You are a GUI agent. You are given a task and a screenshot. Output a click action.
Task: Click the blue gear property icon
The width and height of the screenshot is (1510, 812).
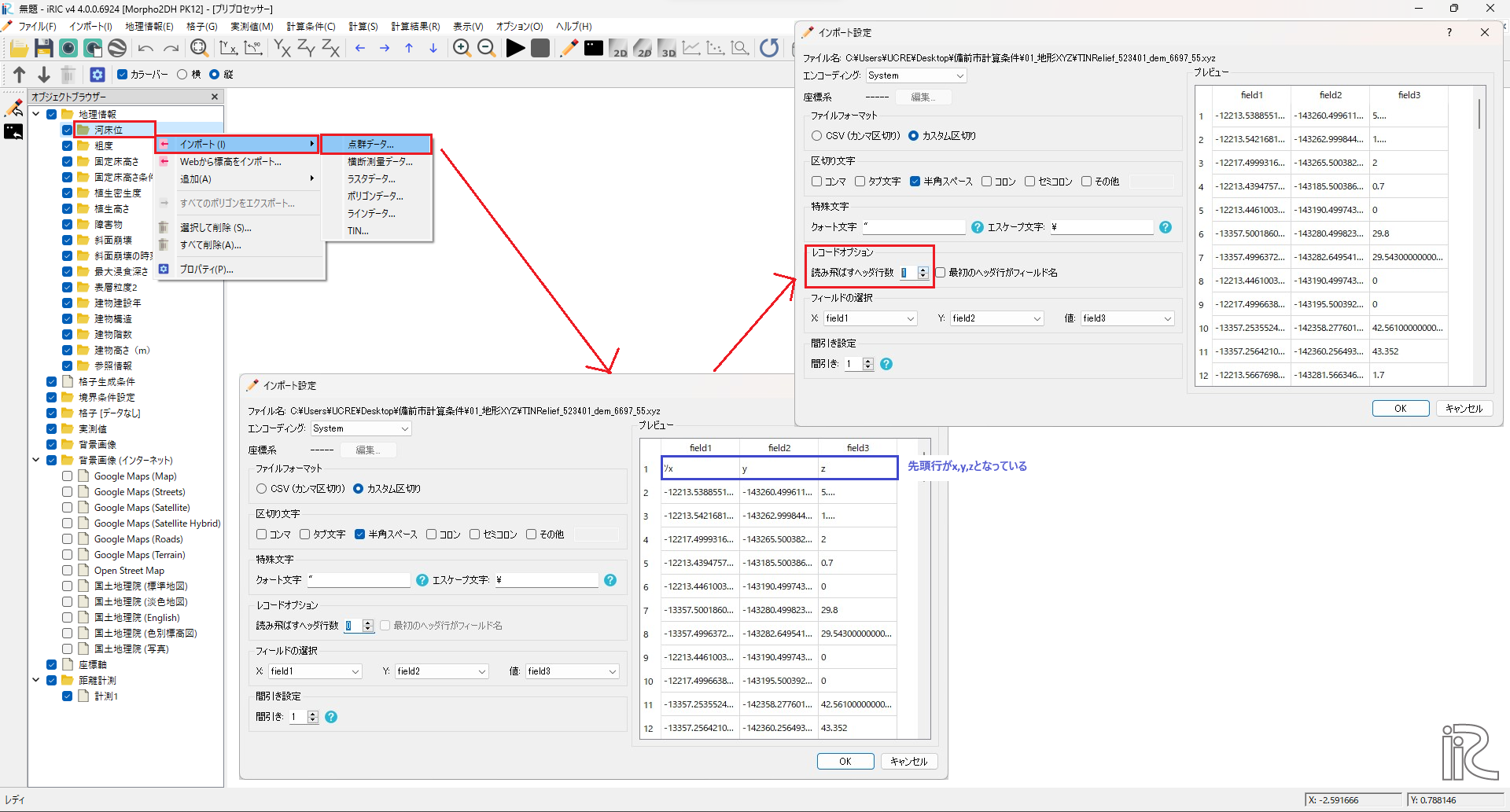coord(98,75)
